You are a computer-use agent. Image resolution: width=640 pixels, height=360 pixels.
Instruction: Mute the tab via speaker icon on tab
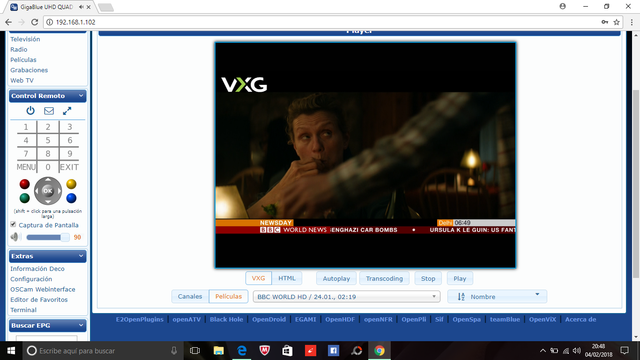(x=81, y=7)
